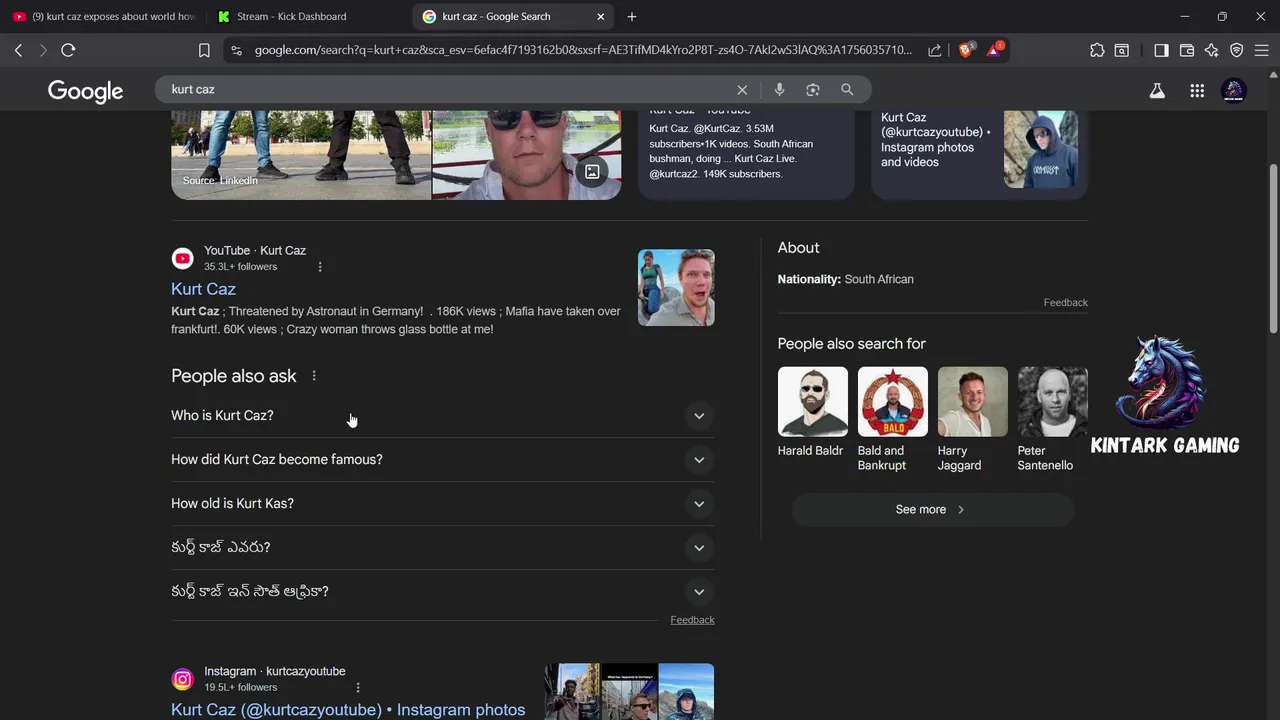This screenshot has height=720, width=1280.
Task: Click the Instagram result image strip
Action: coord(629,691)
